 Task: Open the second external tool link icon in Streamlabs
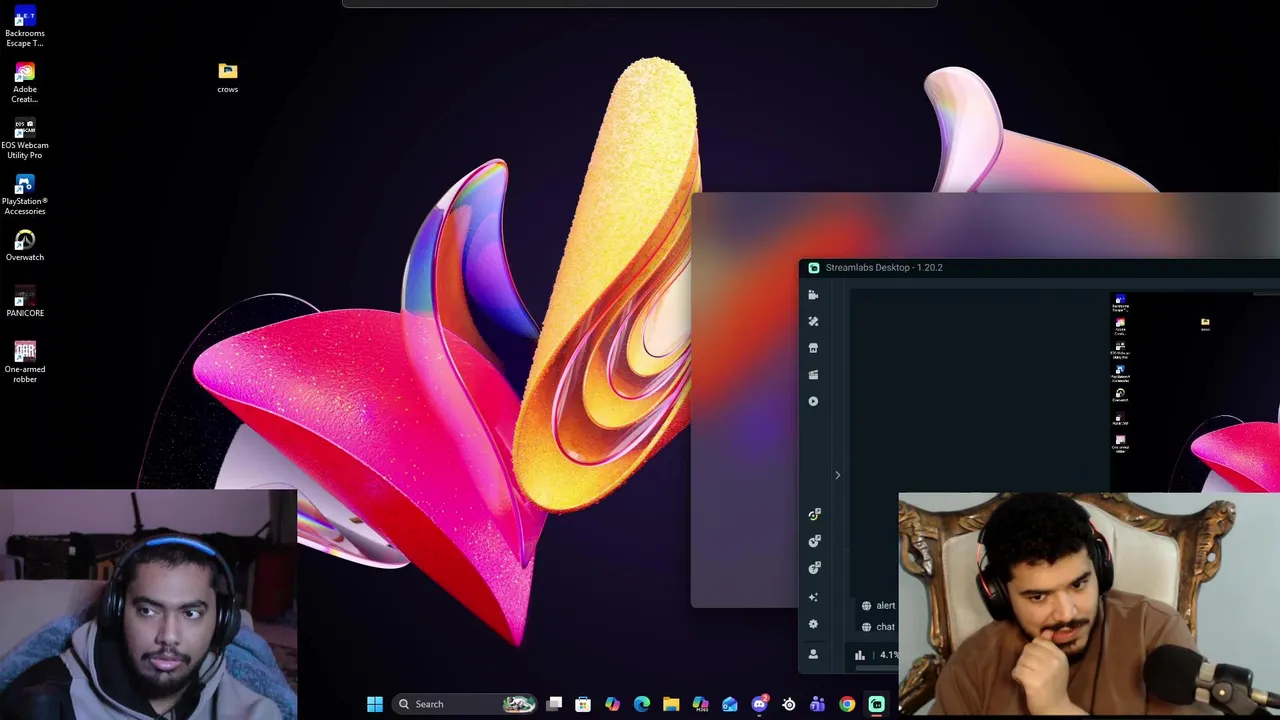pyautogui.click(x=814, y=541)
